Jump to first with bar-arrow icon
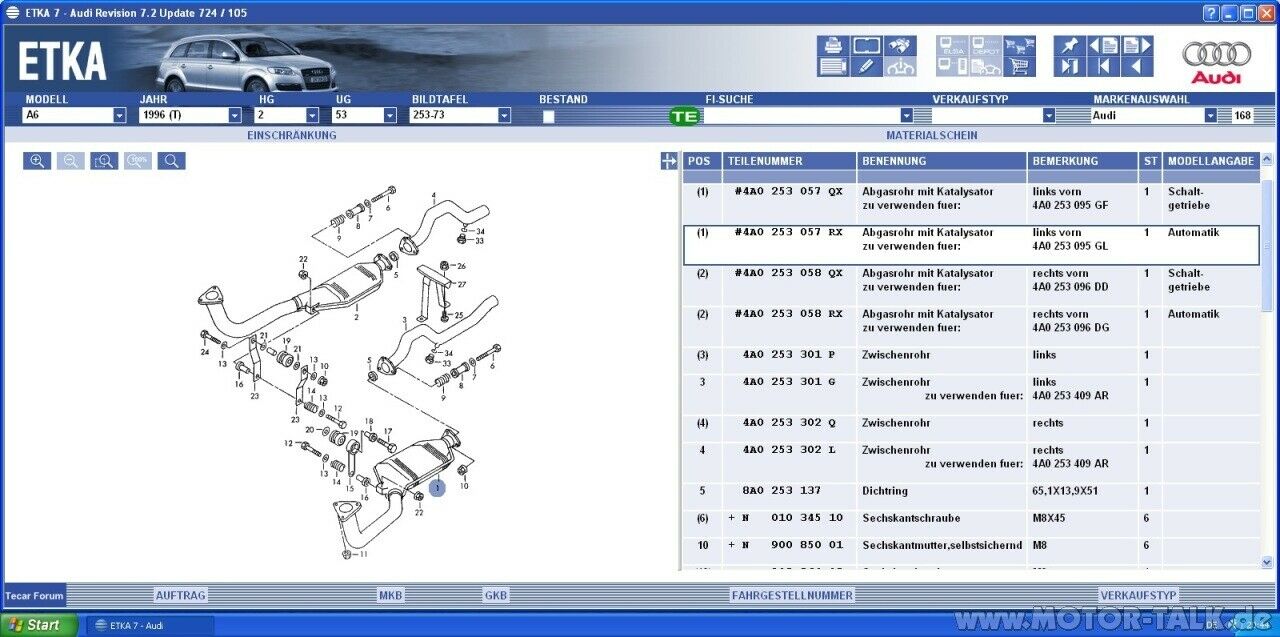Image resolution: width=1280 pixels, height=637 pixels. [1104, 67]
